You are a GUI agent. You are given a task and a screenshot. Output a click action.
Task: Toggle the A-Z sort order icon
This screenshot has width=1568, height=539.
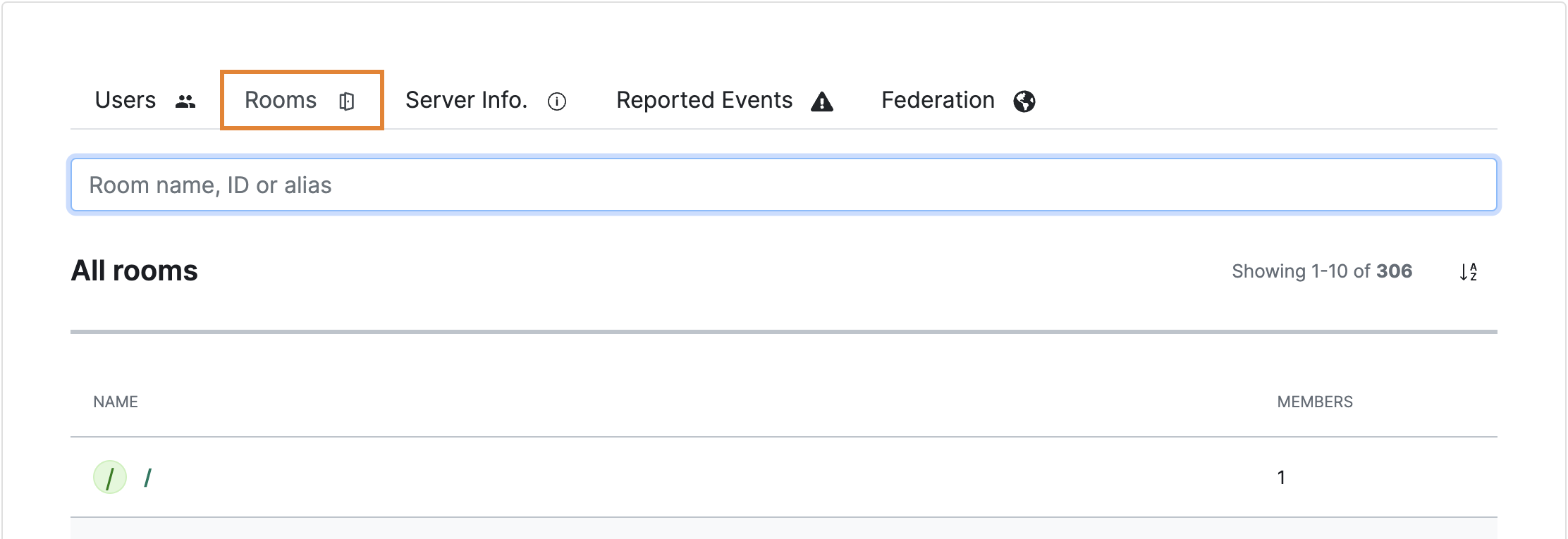(x=1469, y=272)
